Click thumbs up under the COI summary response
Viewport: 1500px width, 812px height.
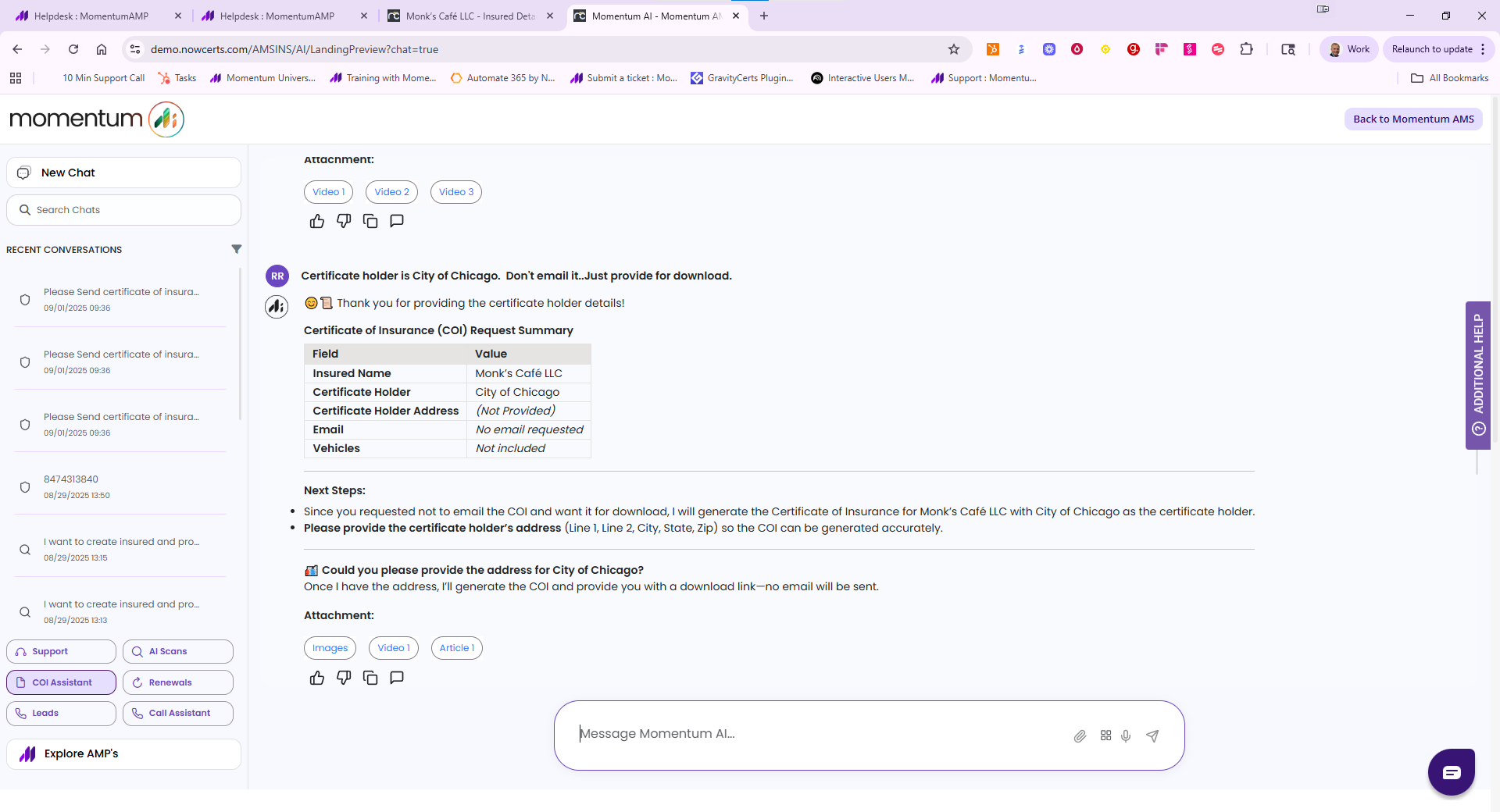pyautogui.click(x=316, y=678)
